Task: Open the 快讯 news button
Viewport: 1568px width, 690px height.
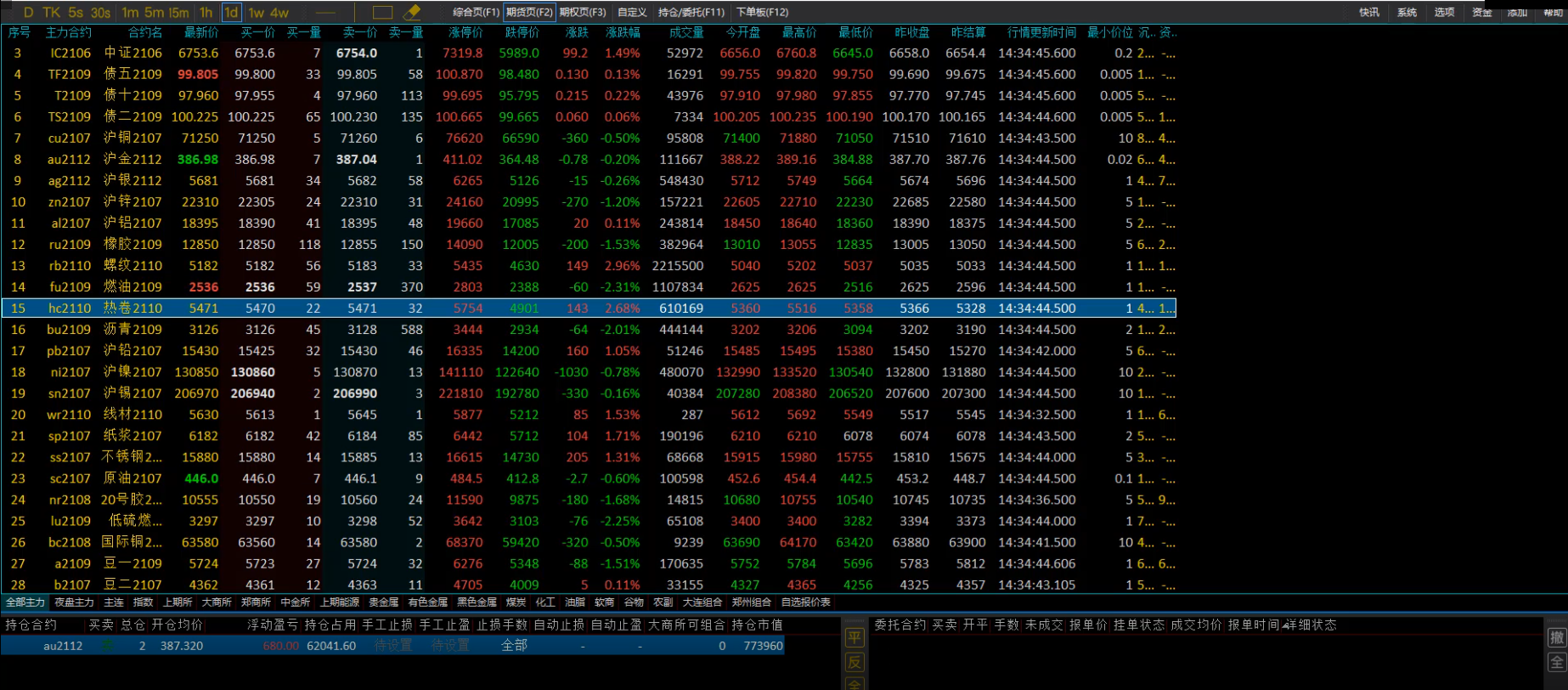Action: click(x=1369, y=12)
